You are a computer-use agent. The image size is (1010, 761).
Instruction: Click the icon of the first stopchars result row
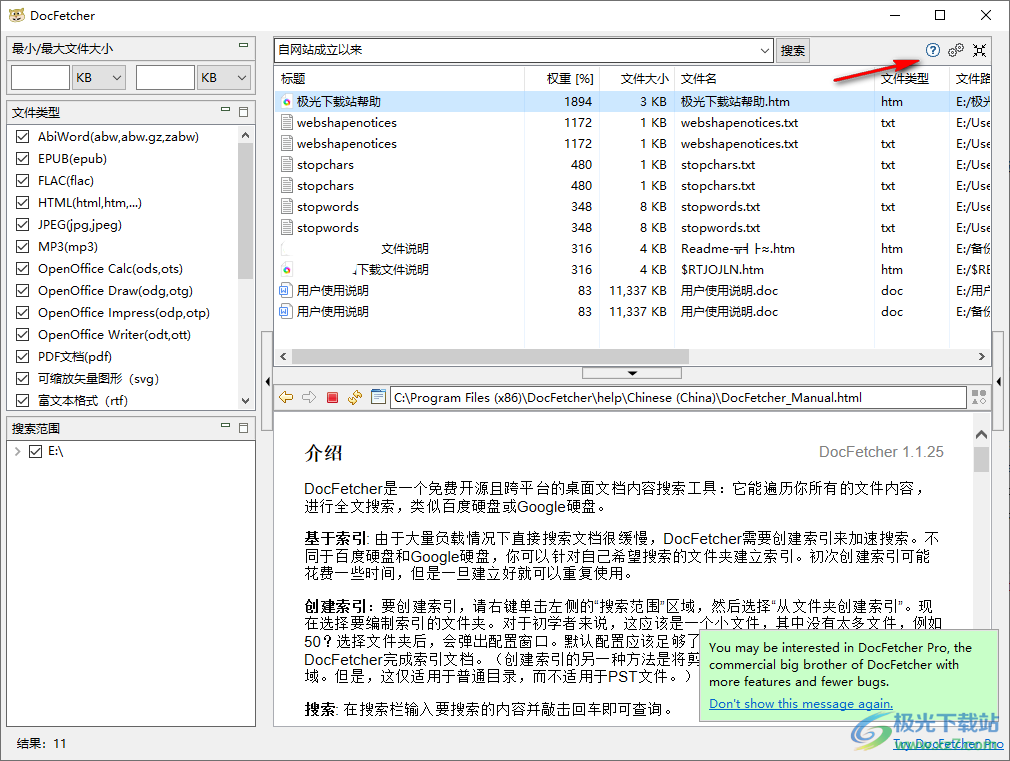pos(287,165)
